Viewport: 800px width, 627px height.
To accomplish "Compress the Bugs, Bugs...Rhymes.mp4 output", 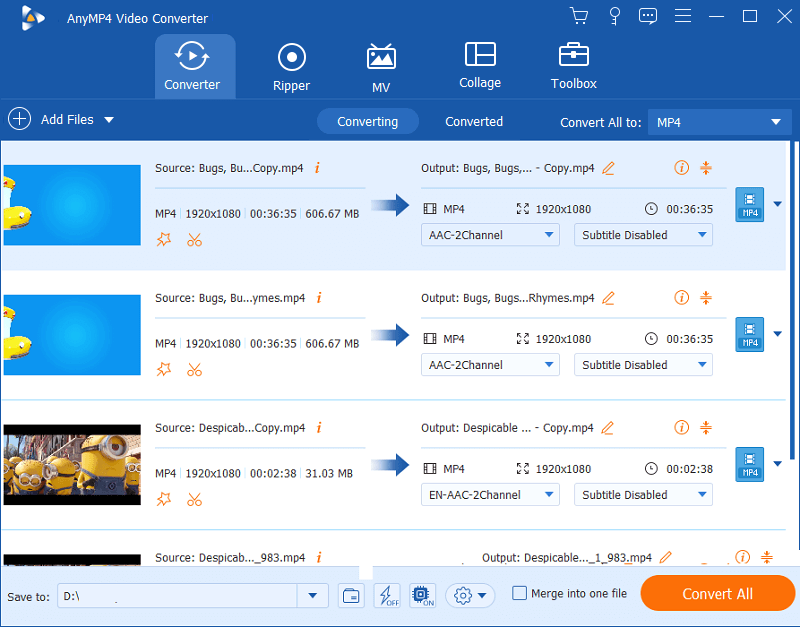I will (x=706, y=297).
